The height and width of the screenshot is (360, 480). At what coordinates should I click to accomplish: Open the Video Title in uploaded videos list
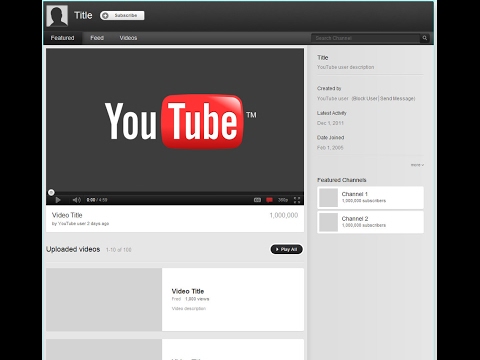[188, 291]
